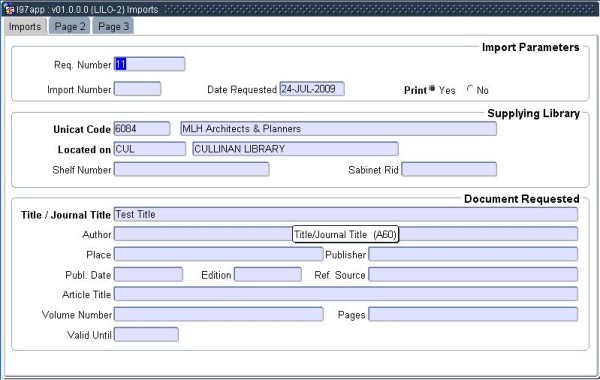Click the Unicat Code label
The image size is (600, 380).
[82, 129]
